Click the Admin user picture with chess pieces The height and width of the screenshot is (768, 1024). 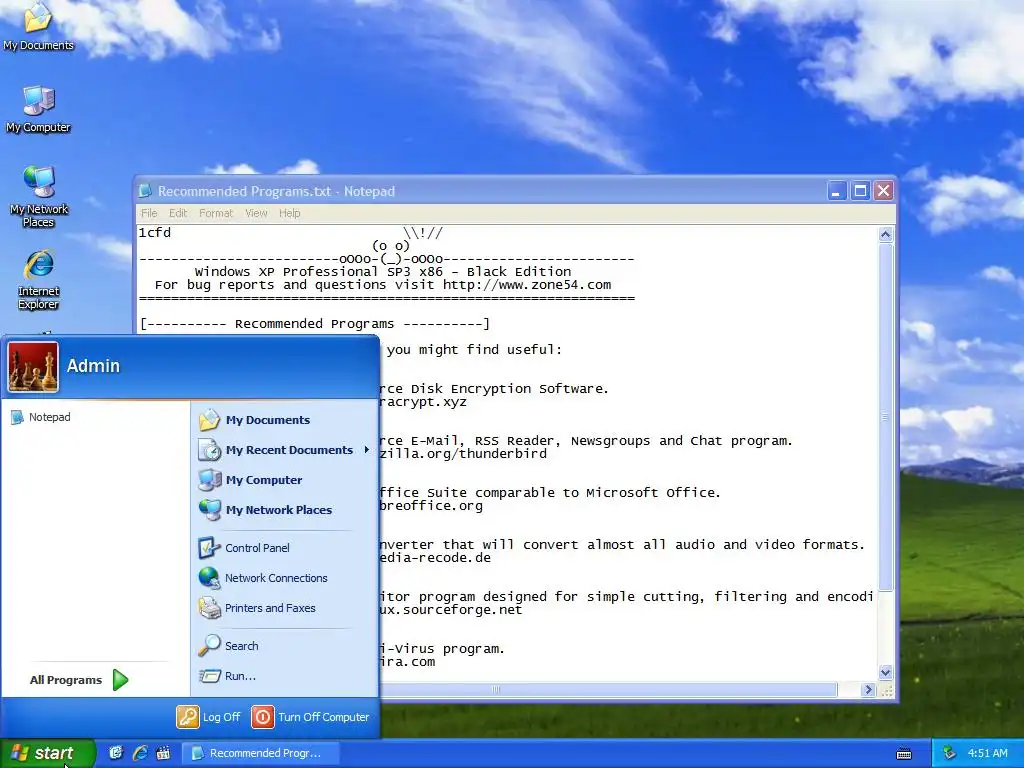point(33,366)
